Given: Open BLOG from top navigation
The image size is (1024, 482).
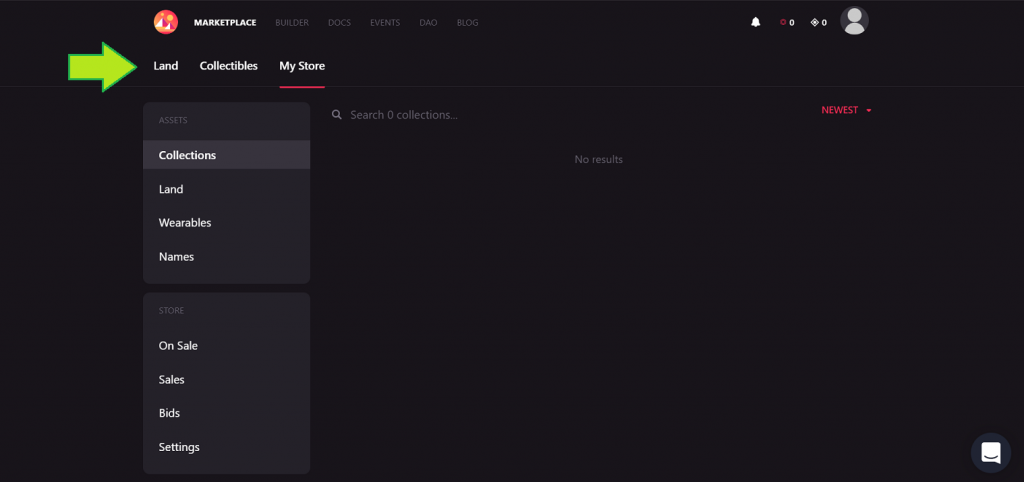Looking at the screenshot, I should [x=468, y=23].
